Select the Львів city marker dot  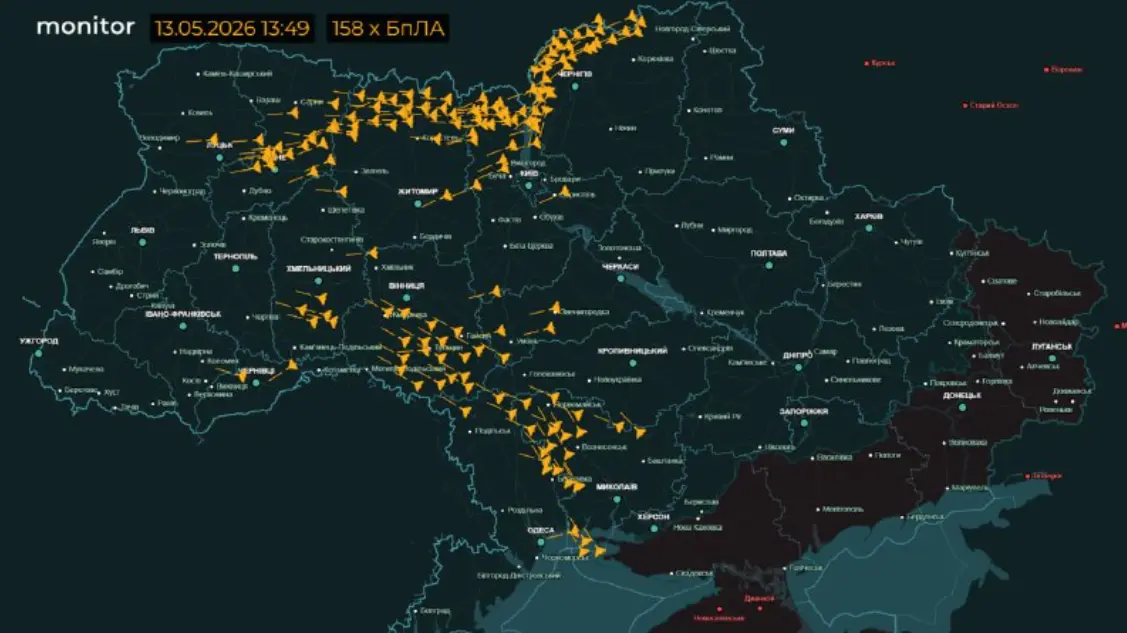tap(142, 242)
